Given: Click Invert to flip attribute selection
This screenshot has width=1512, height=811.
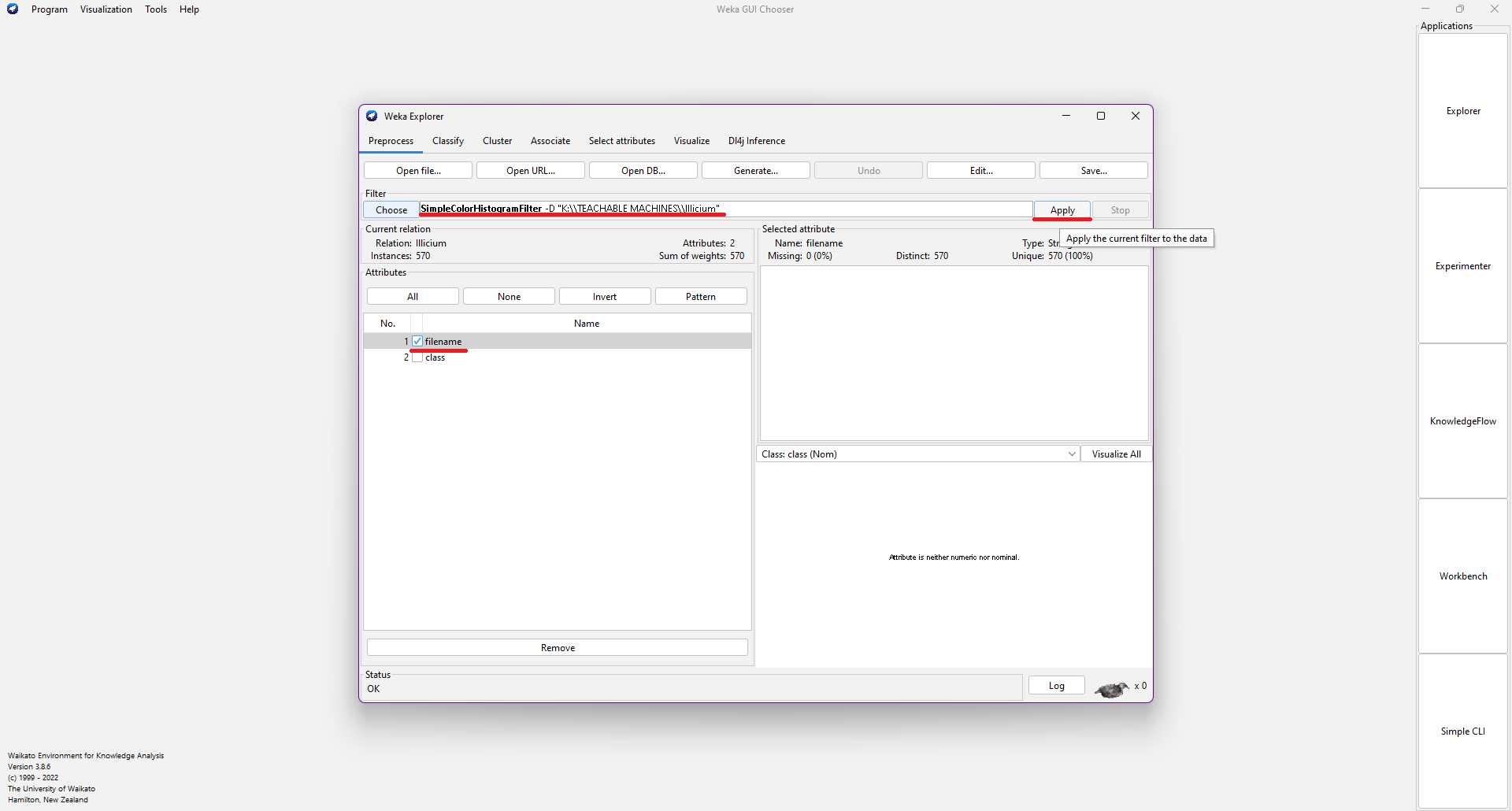Looking at the screenshot, I should (x=604, y=297).
